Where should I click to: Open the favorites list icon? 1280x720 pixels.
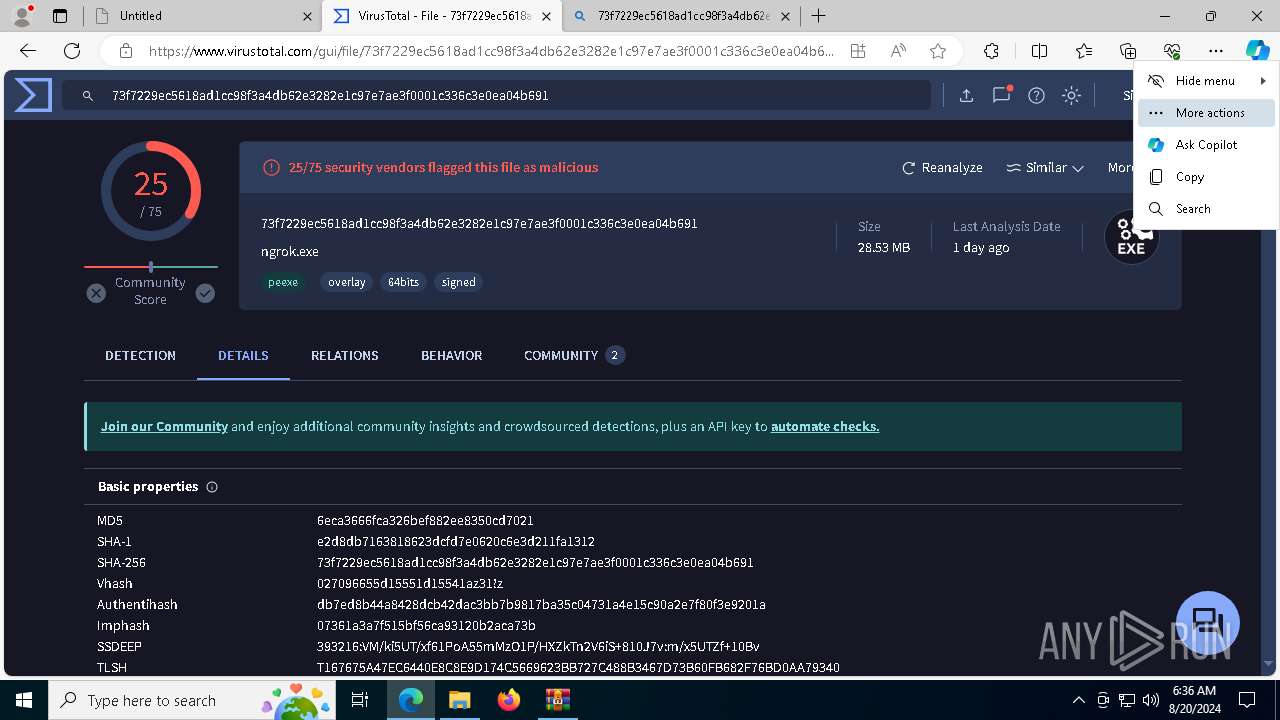point(1084,51)
